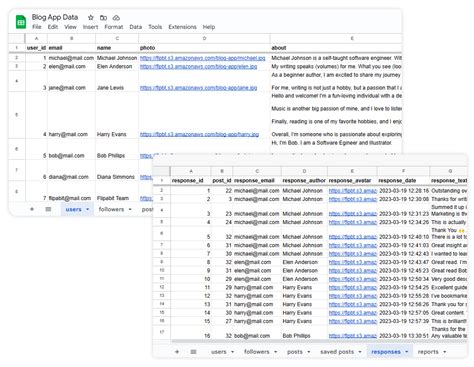Screen dimensions: 474x367
Task: Star the Blog App Data document
Action: pos(91,17)
